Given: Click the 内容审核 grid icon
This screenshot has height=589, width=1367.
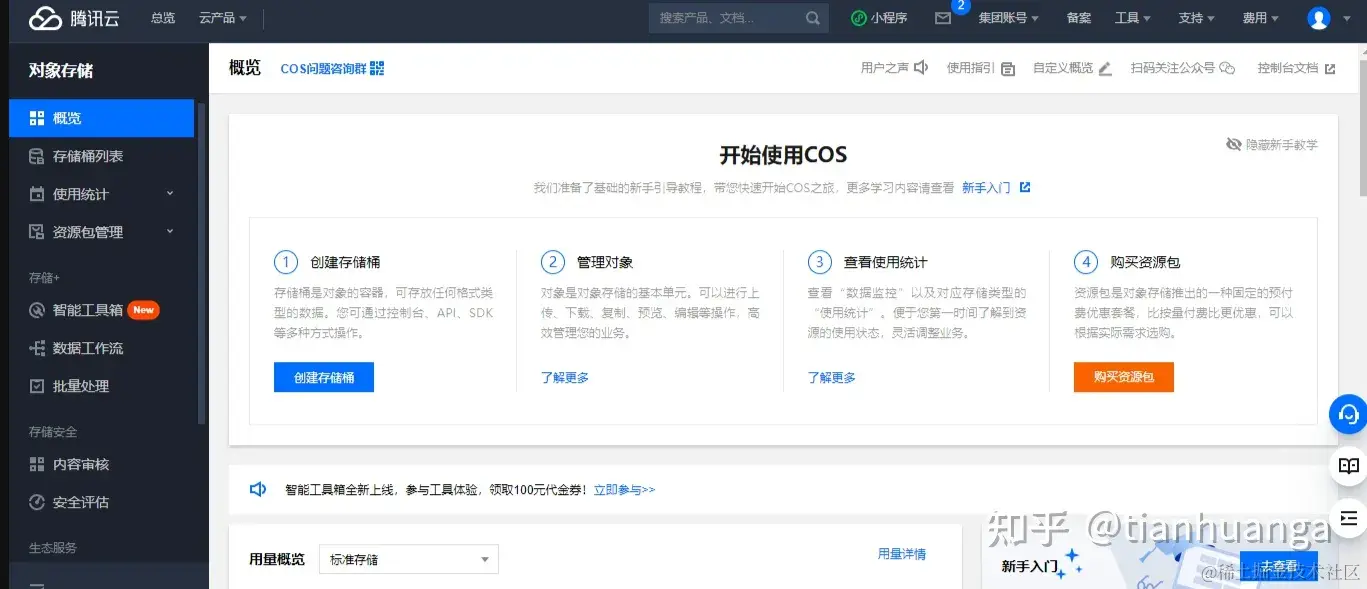Looking at the screenshot, I should pyautogui.click(x=37, y=464).
